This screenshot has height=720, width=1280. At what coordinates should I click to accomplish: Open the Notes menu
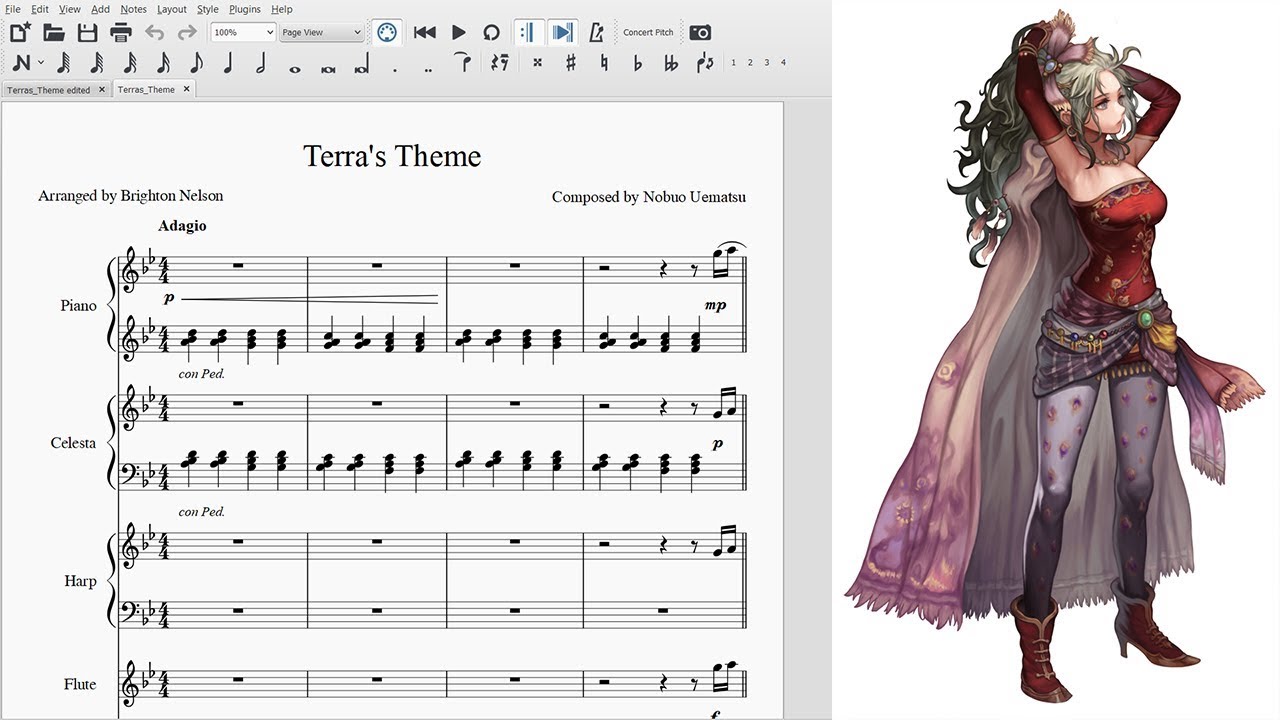tap(133, 9)
